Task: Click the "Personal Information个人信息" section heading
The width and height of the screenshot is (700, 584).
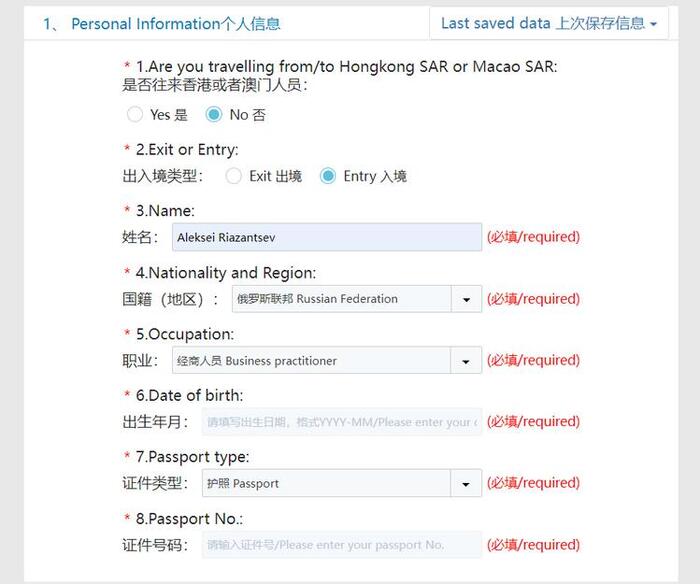Action: pos(175,24)
